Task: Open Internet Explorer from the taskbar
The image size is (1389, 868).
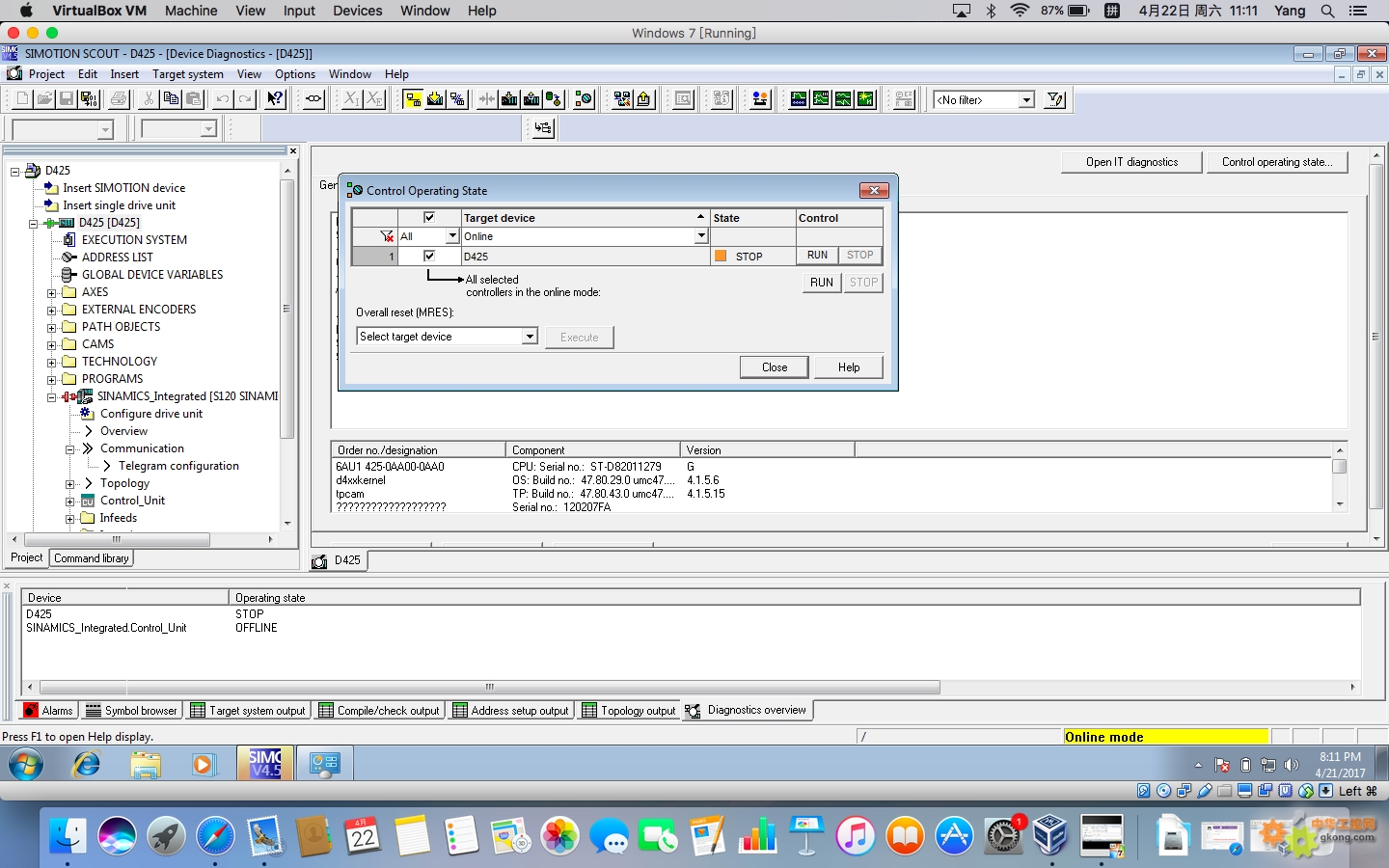Action: (x=87, y=765)
